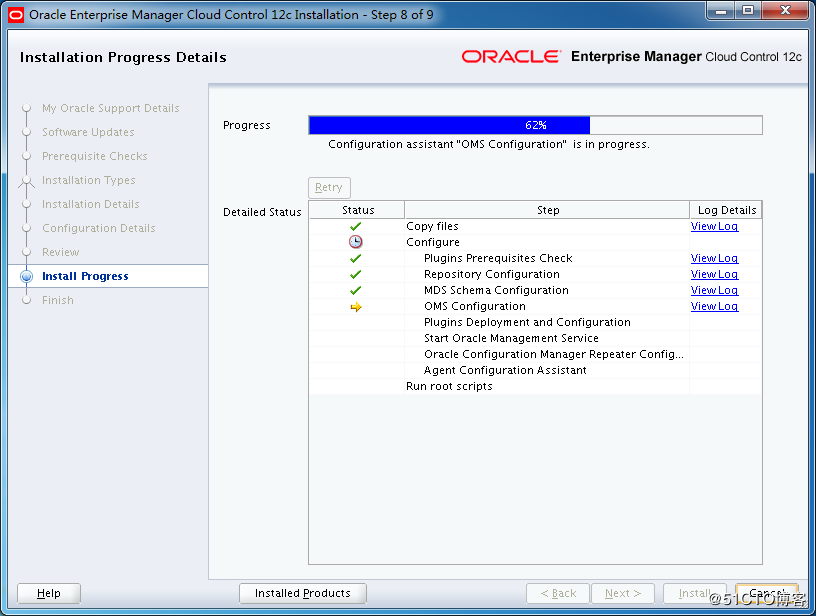Minimize the installer window
Screen dimensions: 816x616
(x=721, y=11)
